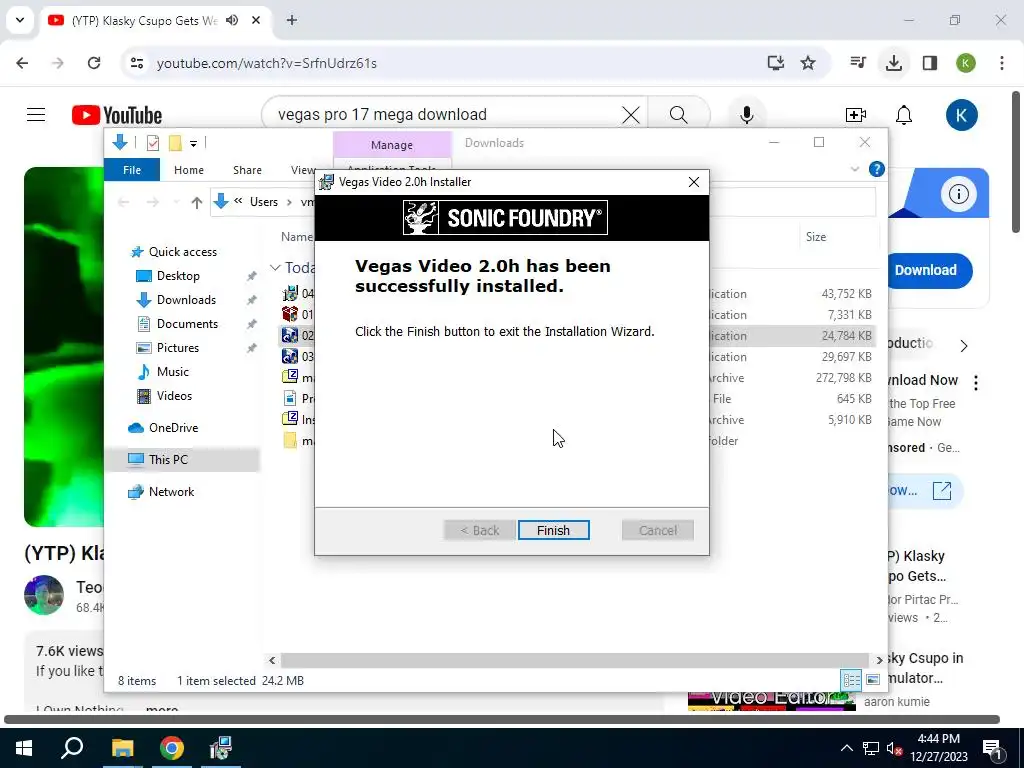Viewport: 1024px width, 768px height.
Task: Collapse the Today file group
Action: coord(275,268)
